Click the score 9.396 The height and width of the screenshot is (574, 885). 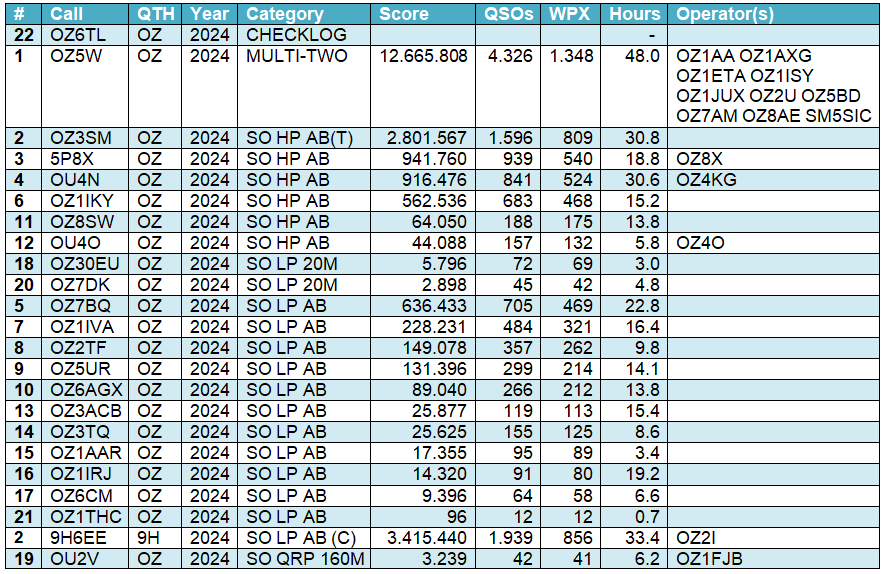tap(444, 496)
